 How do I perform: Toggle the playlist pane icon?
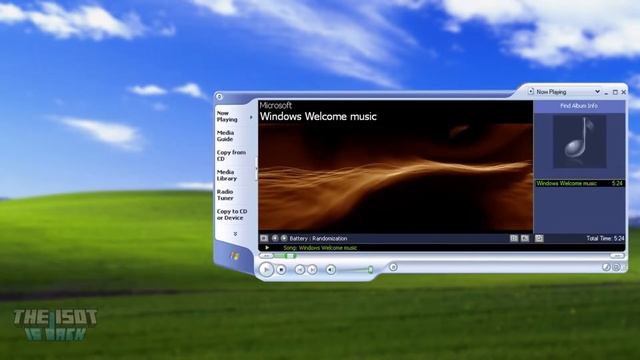tap(525, 238)
